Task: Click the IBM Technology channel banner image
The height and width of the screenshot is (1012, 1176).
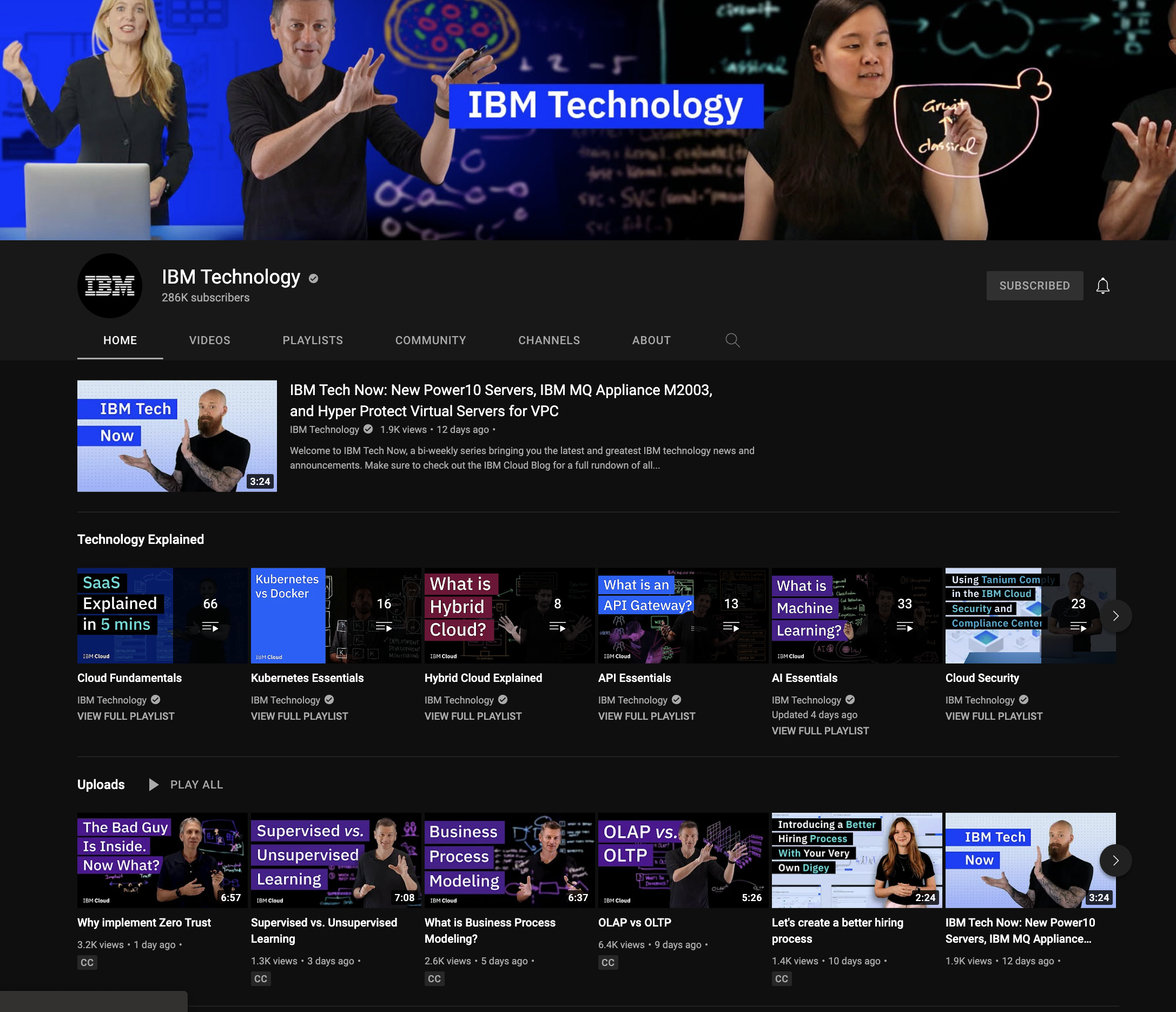Action: (588, 120)
